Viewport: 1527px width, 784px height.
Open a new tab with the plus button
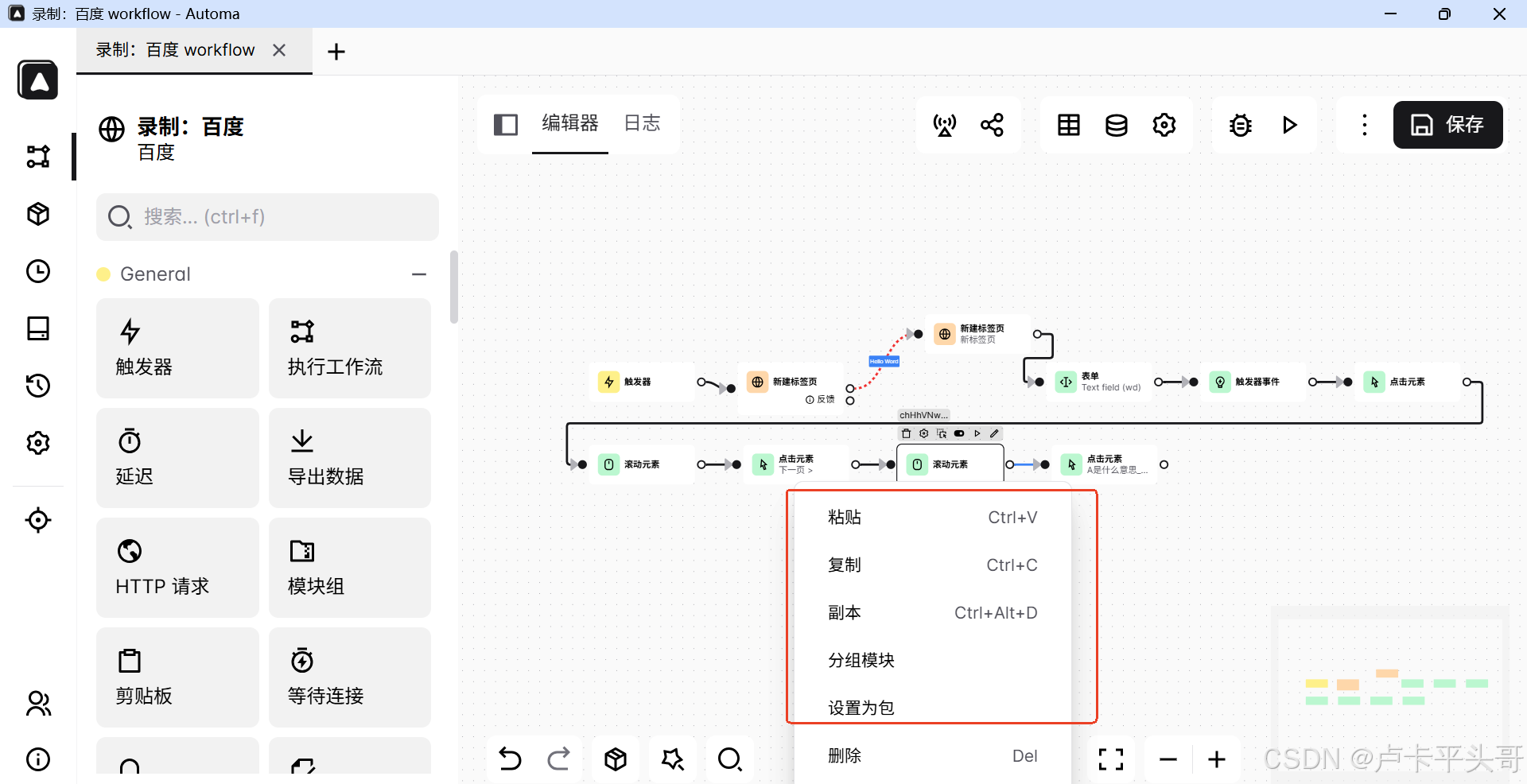coord(336,51)
